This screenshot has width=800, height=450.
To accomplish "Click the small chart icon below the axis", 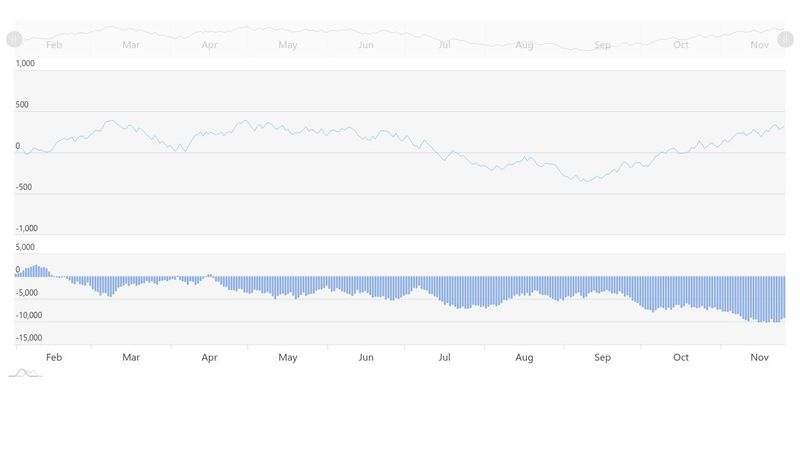I will coord(25,373).
